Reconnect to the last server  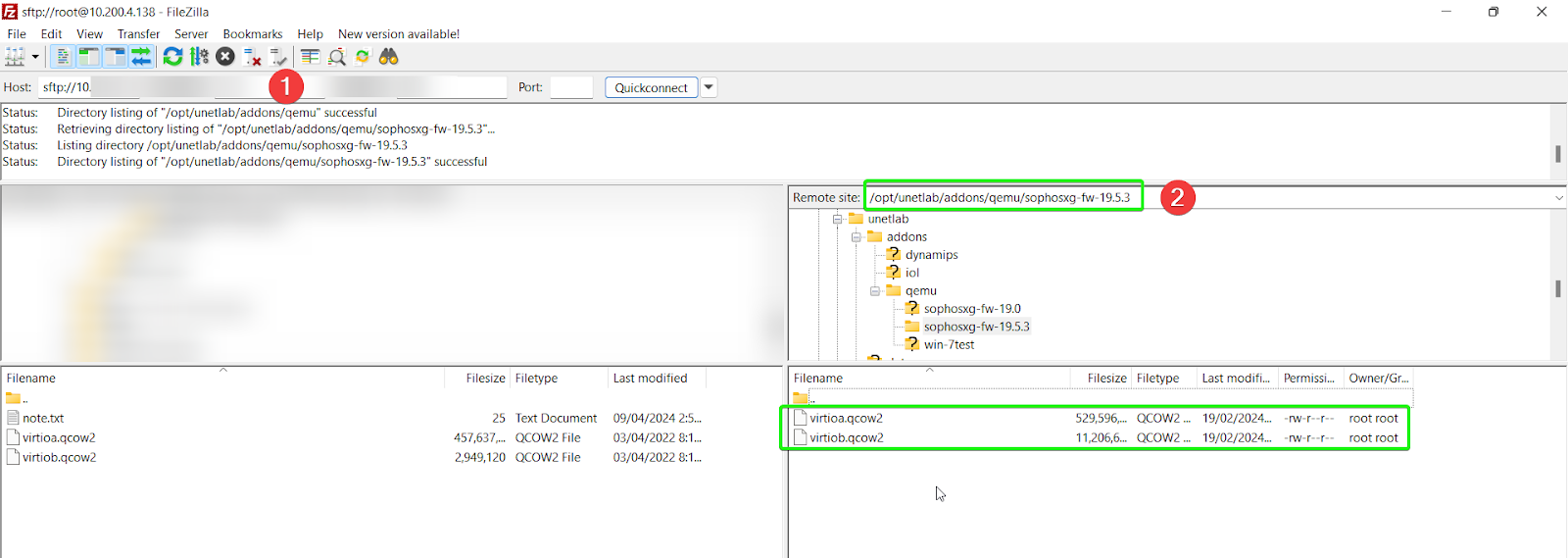coord(278,57)
